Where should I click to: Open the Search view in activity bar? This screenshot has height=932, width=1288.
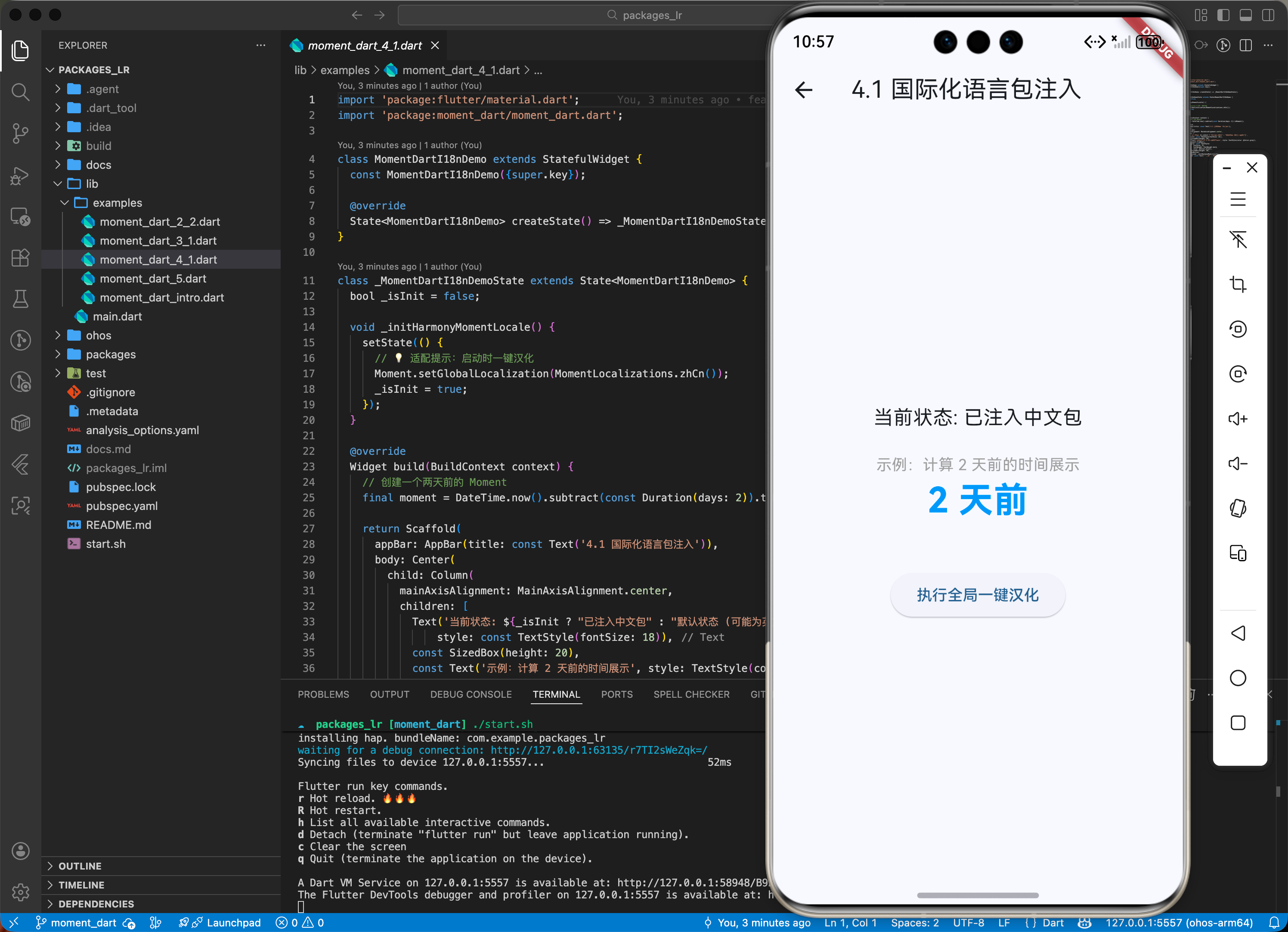pos(20,91)
